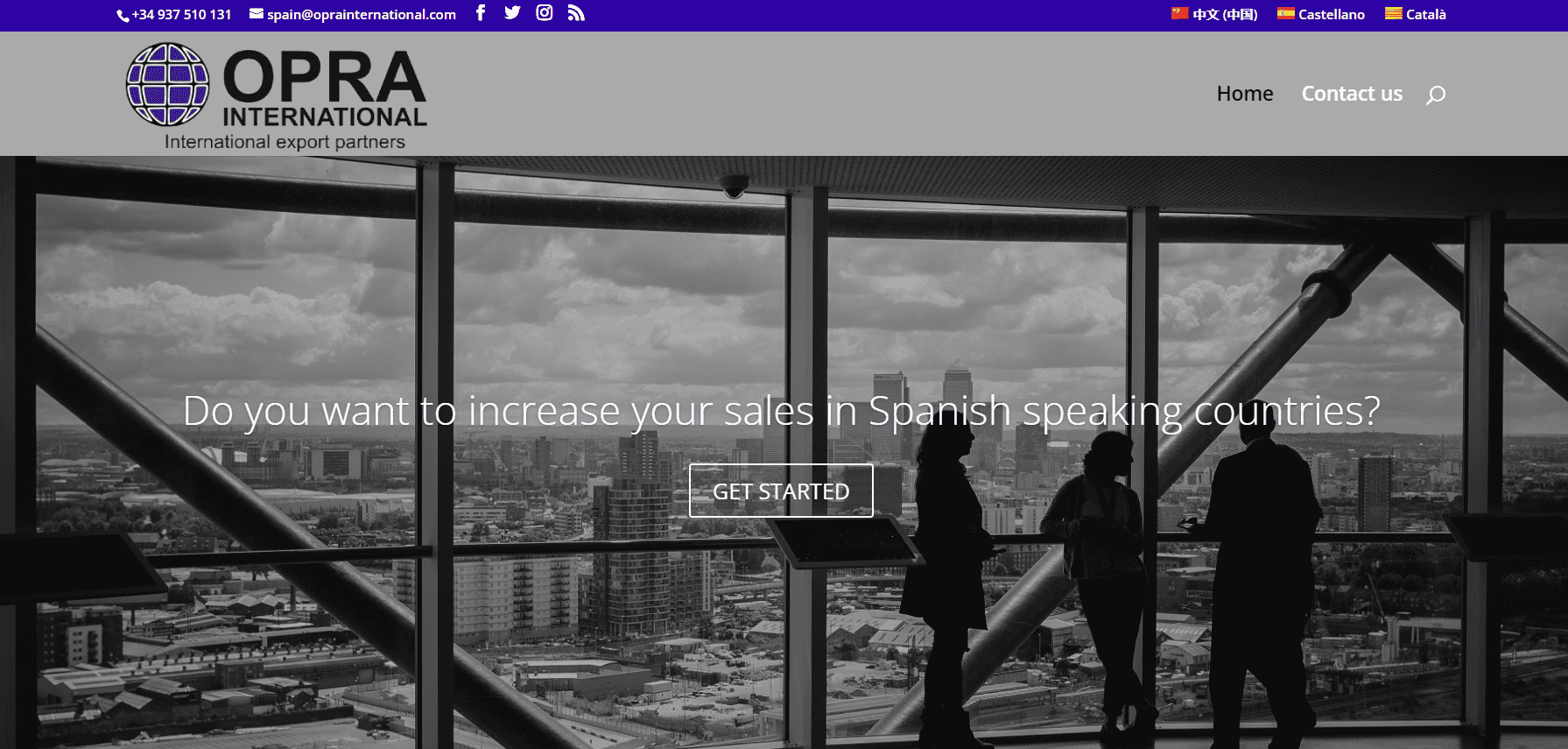Click the envelope email icon
This screenshot has width=1568, height=749.
257,13
